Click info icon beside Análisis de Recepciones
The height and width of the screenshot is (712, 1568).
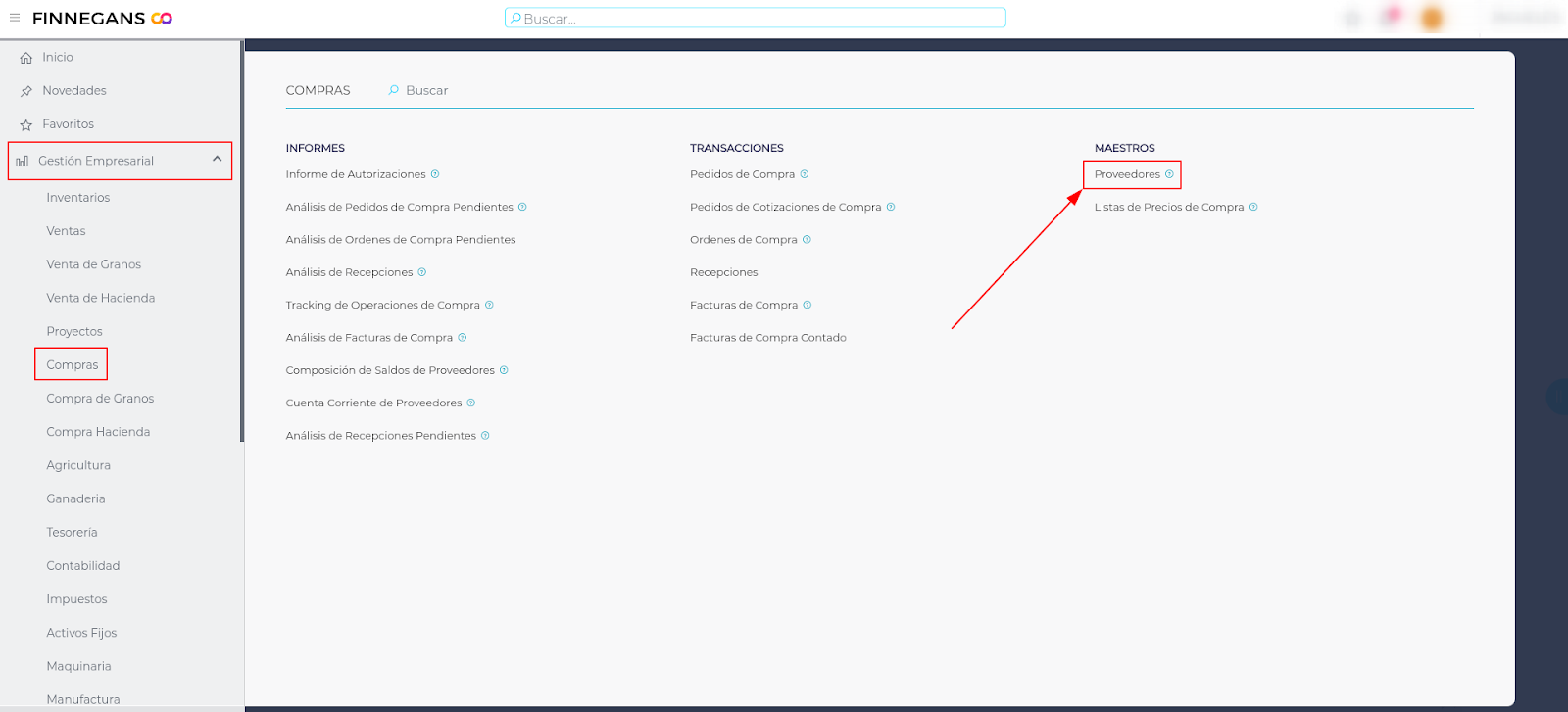pyautogui.click(x=422, y=272)
